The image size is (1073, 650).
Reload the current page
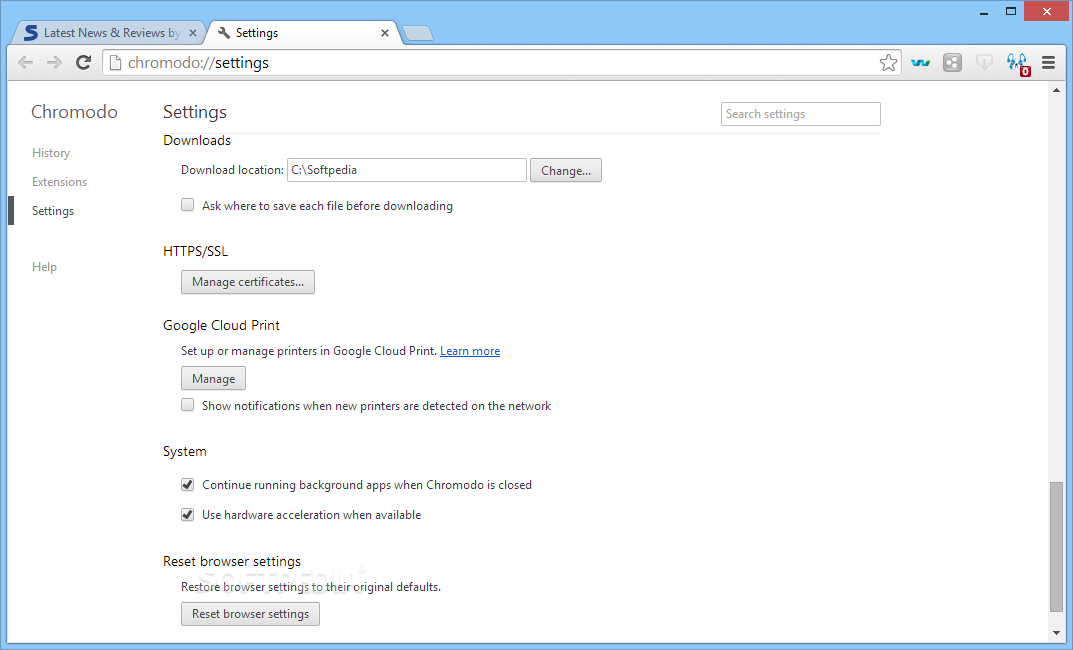(x=83, y=63)
